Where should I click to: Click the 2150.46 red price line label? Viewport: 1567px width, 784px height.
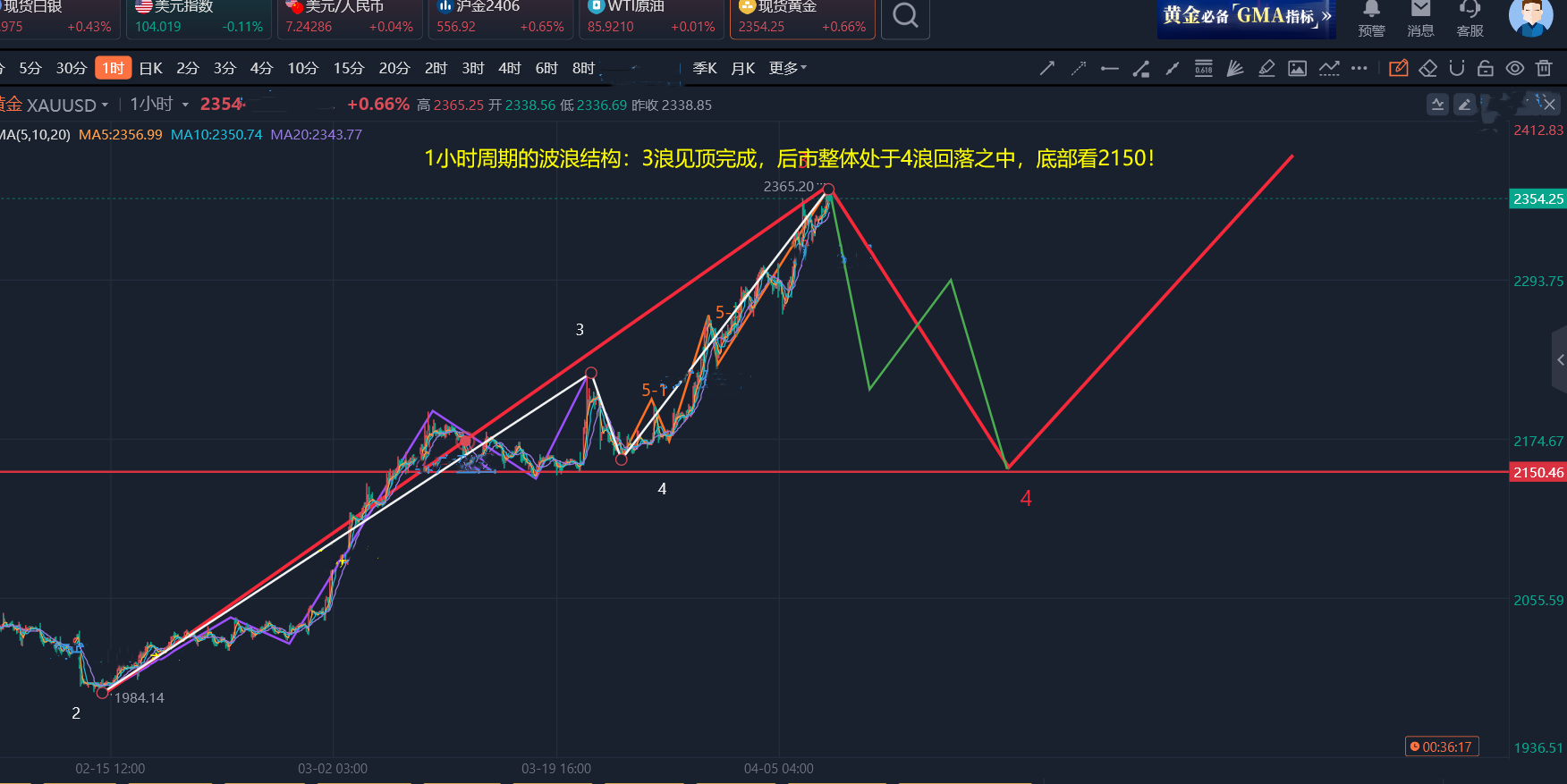tap(1538, 472)
